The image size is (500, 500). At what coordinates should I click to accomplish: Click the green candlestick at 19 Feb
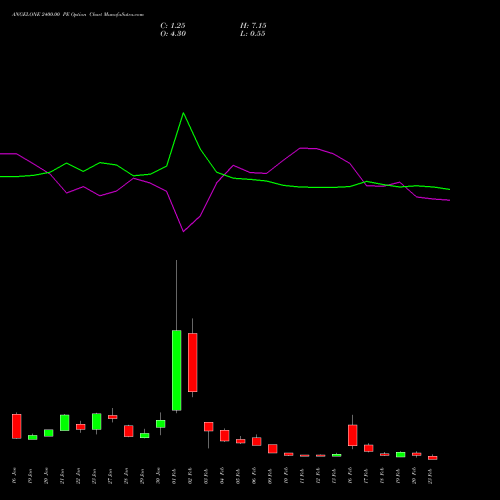[401, 454]
